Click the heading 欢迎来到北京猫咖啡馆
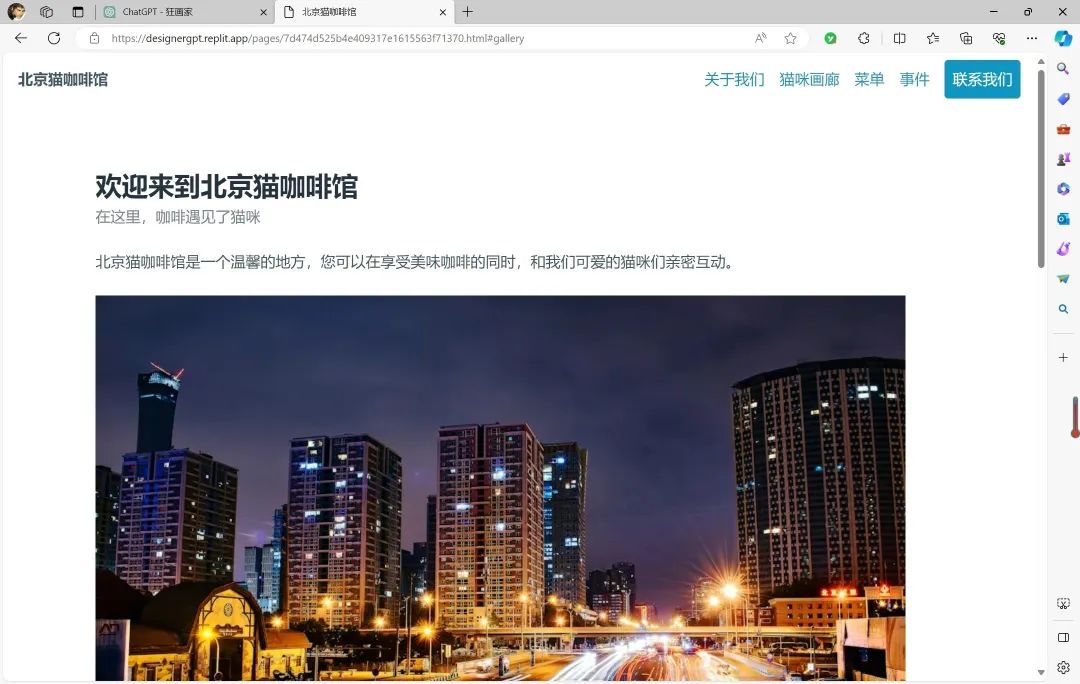Image resolution: width=1080 pixels, height=684 pixels. pyautogui.click(x=227, y=187)
